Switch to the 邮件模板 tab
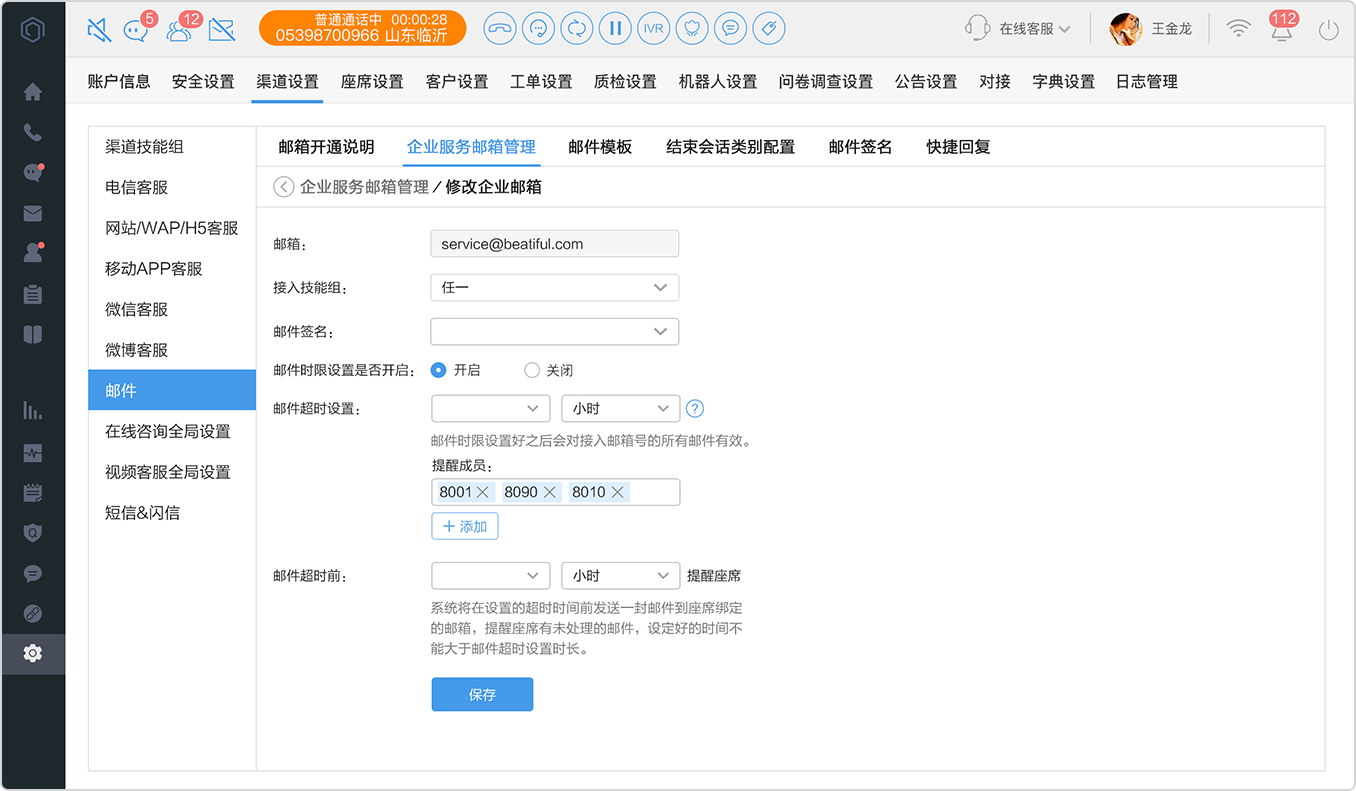This screenshot has width=1356, height=791. pyautogui.click(x=600, y=147)
